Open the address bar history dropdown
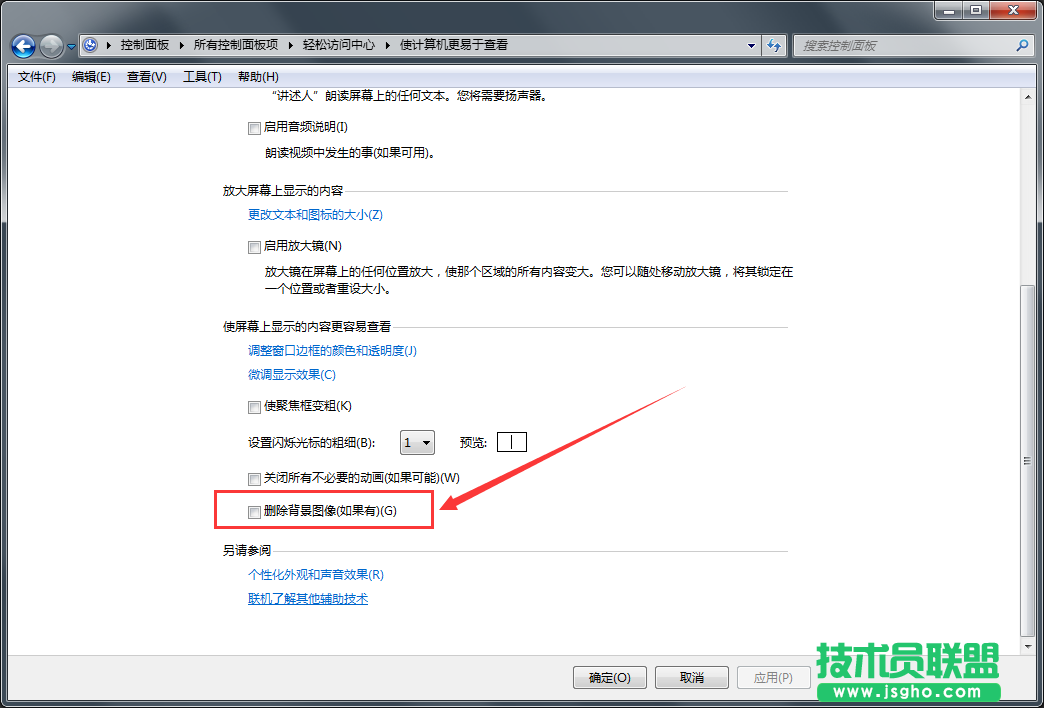1044x708 pixels. pos(751,45)
